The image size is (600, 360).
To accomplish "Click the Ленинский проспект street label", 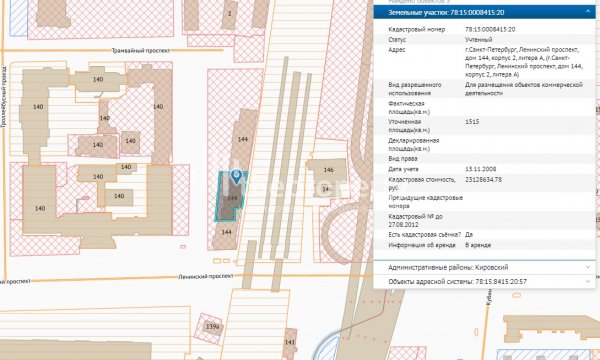I will [x=205, y=276].
